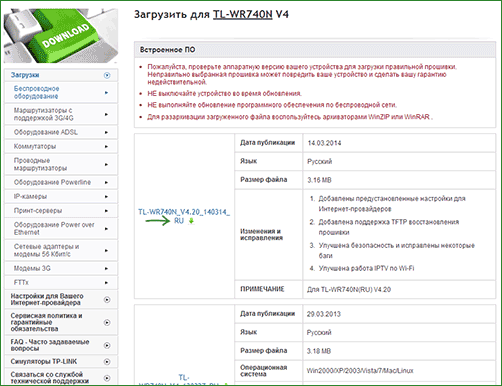The image size is (502, 386).
Task: Open FAQ - Часто задаваемые вопросы
Action: [50, 345]
